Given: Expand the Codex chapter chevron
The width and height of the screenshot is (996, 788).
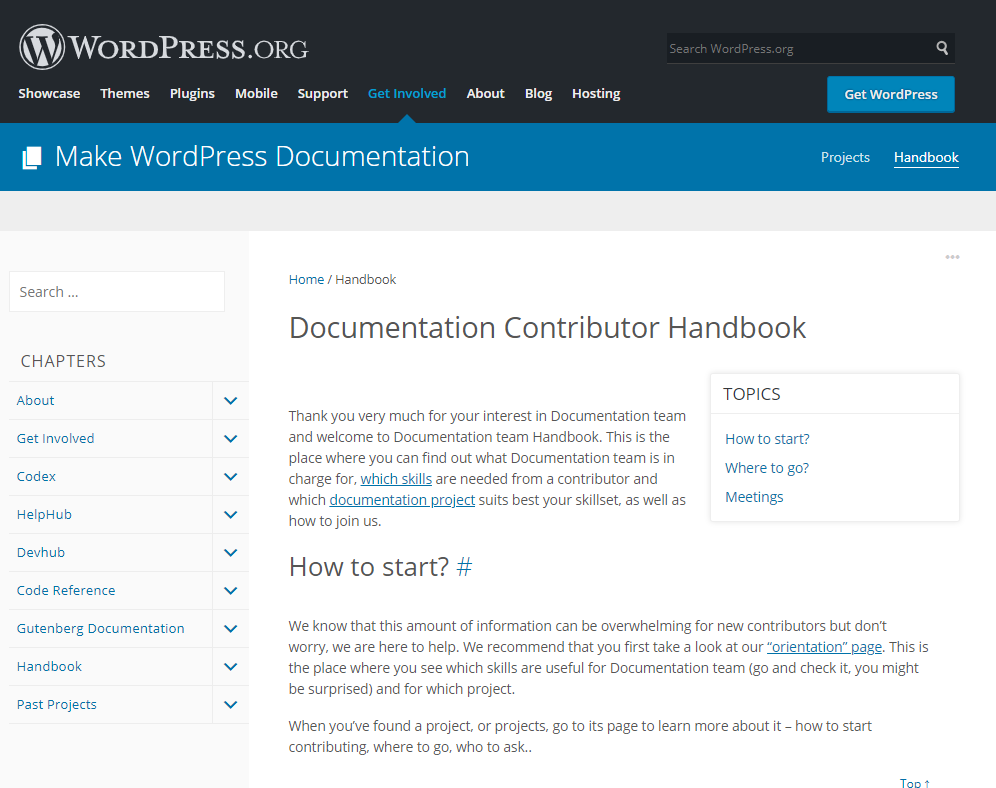Looking at the screenshot, I should (x=231, y=477).
